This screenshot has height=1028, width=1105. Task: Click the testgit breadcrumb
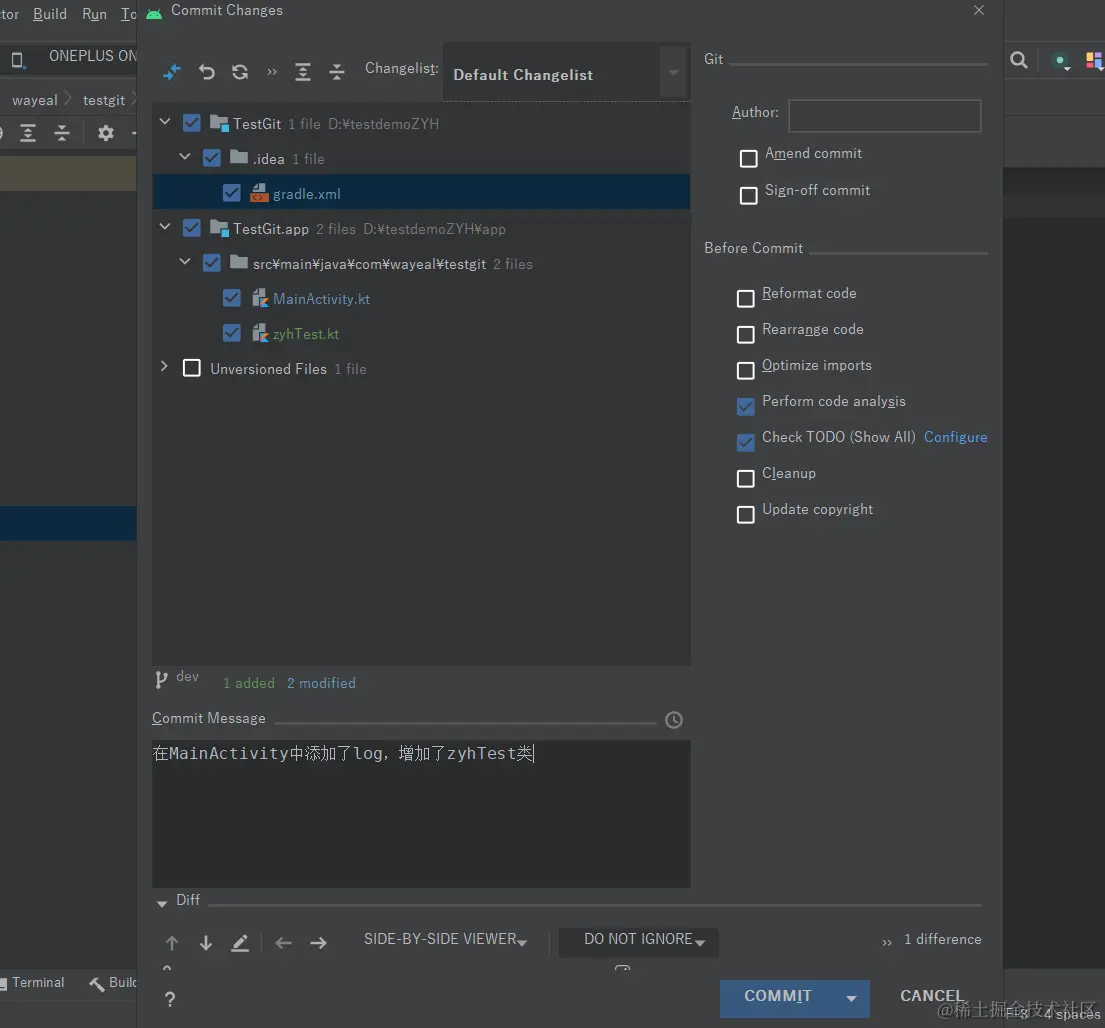coord(104,100)
